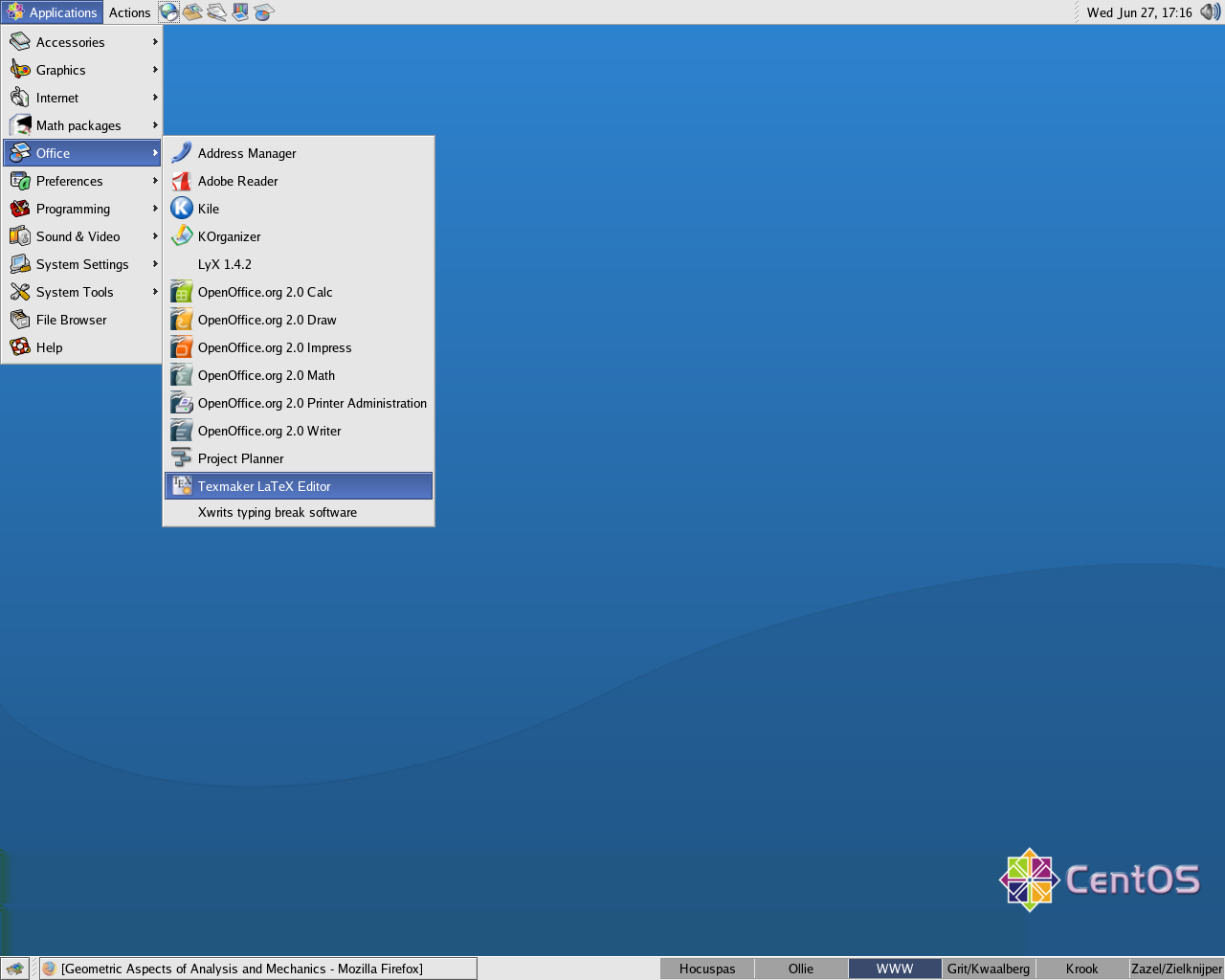Expand the Internet submenu arrow
Image resolution: width=1225 pixels, height=980 pixels.
[155, 98]
